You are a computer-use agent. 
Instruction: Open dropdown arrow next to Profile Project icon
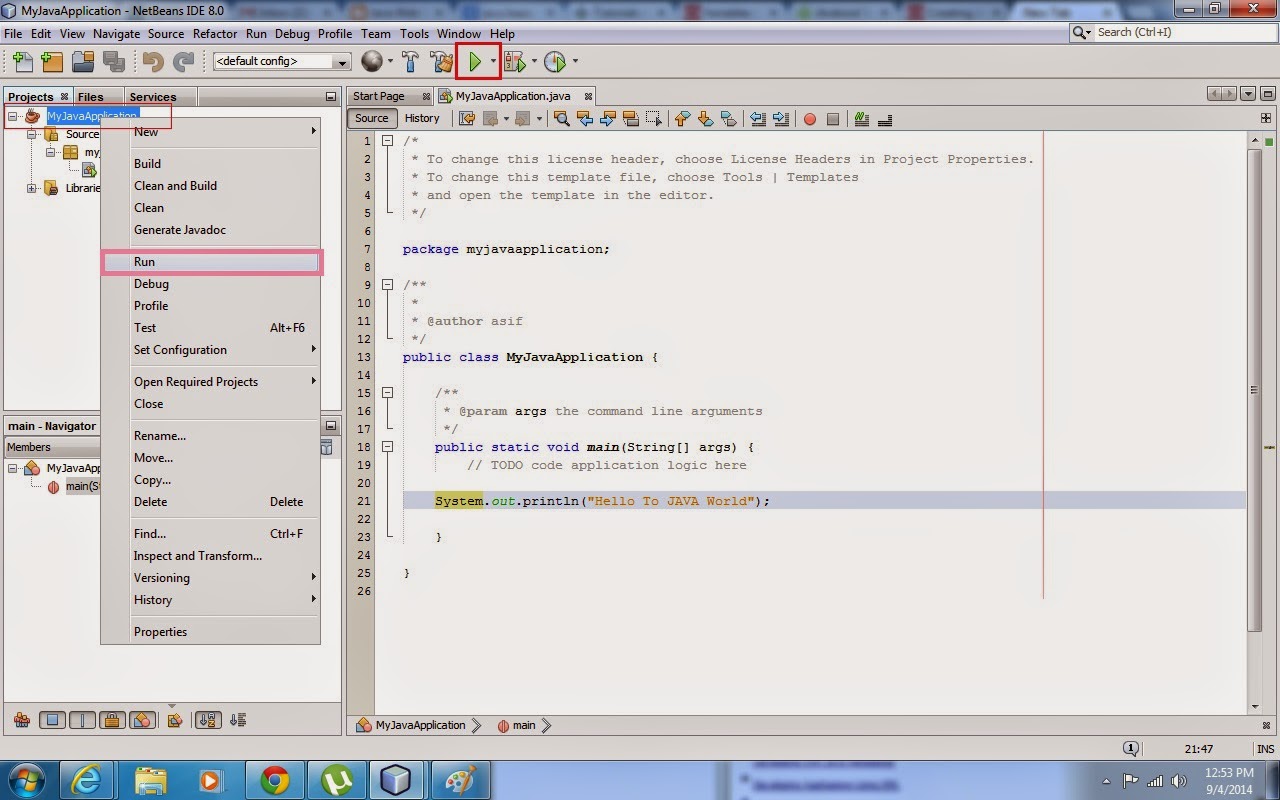point(574,62)
